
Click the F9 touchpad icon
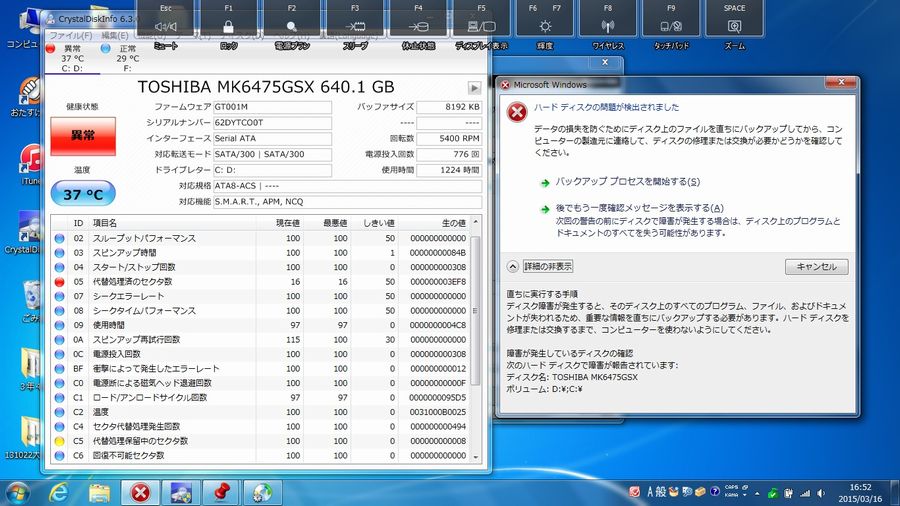click(x=670, y=26)
